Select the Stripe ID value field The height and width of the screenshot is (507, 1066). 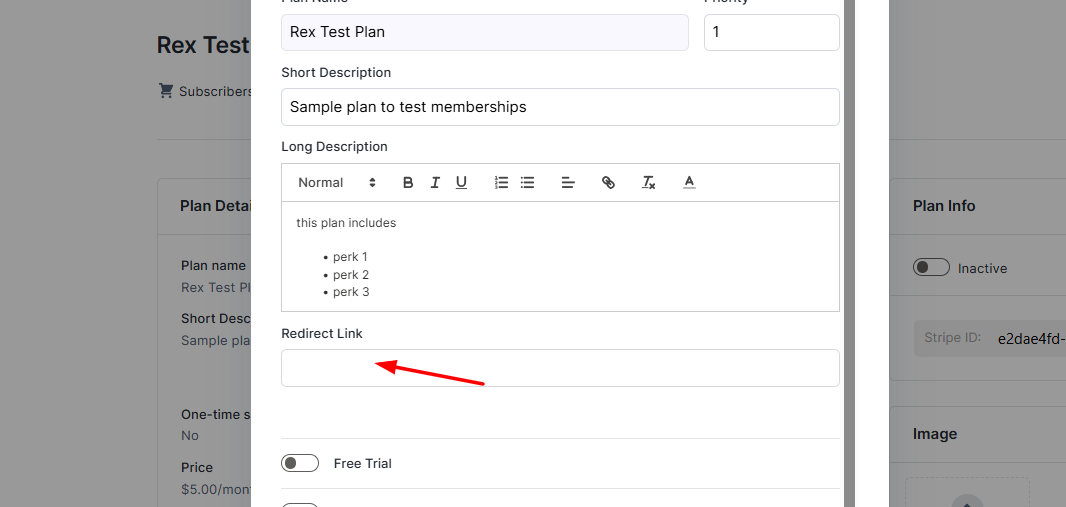(1031, 339)
